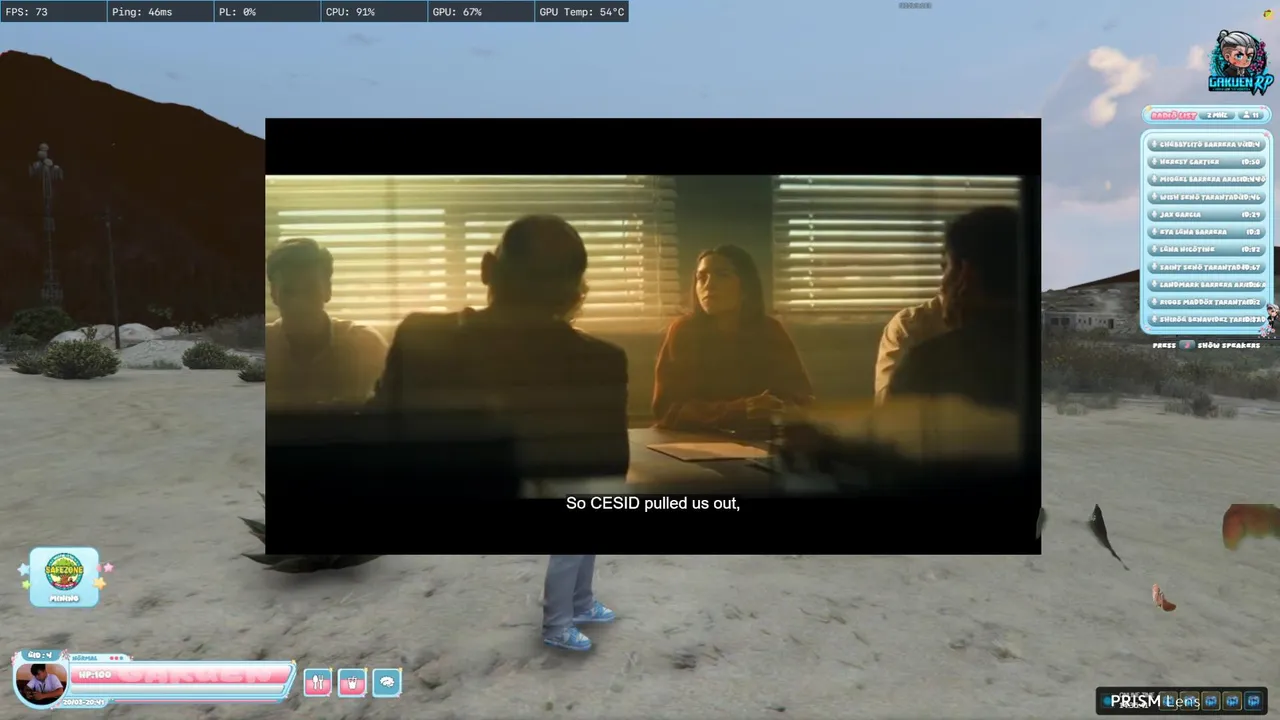Click the radio member count badge
Screen dimensions: 1280x720
pyautogui.click(x=1250, y=115)
